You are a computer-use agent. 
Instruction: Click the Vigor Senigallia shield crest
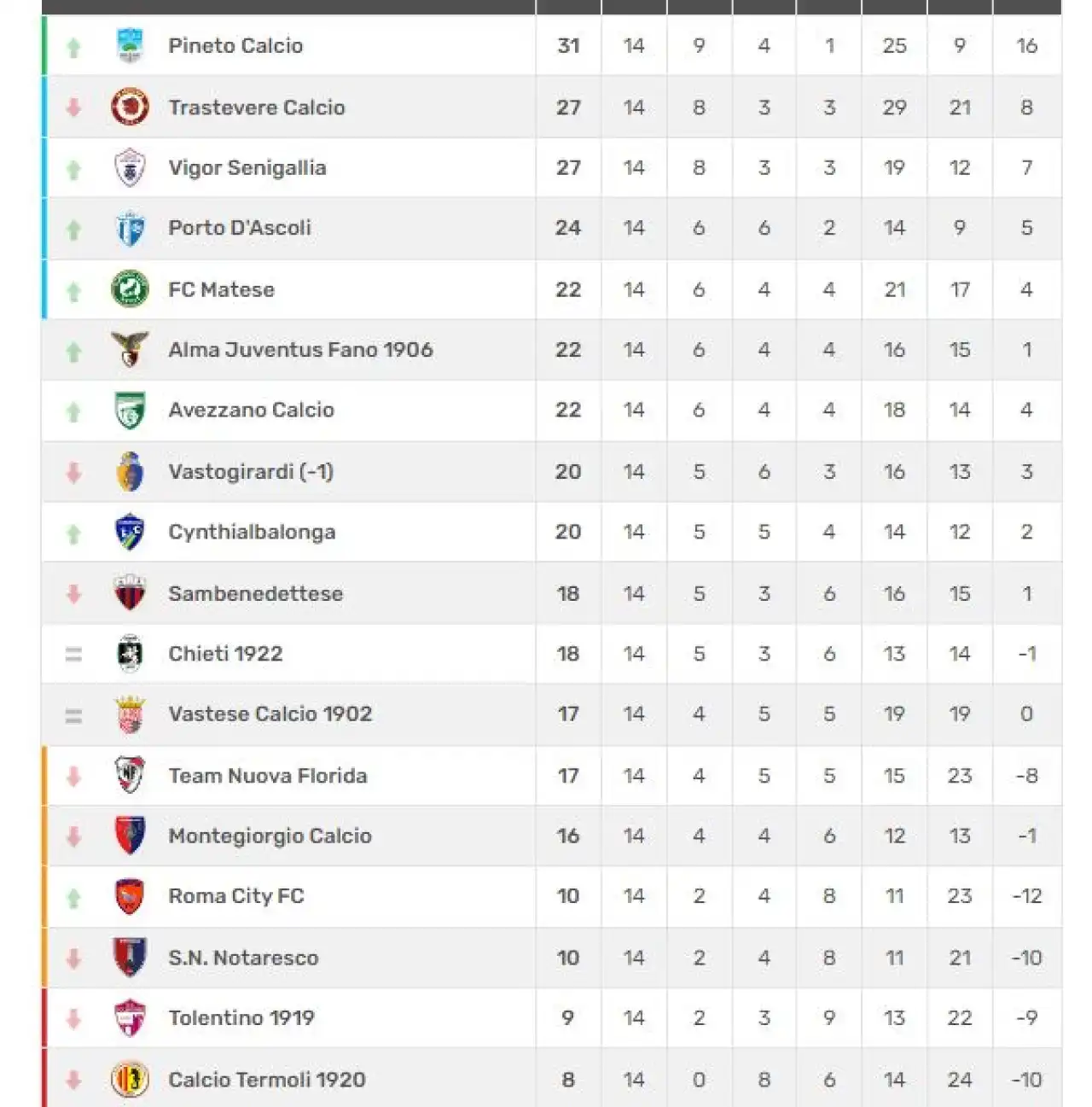pyautogui.click(x=130, y=167)
